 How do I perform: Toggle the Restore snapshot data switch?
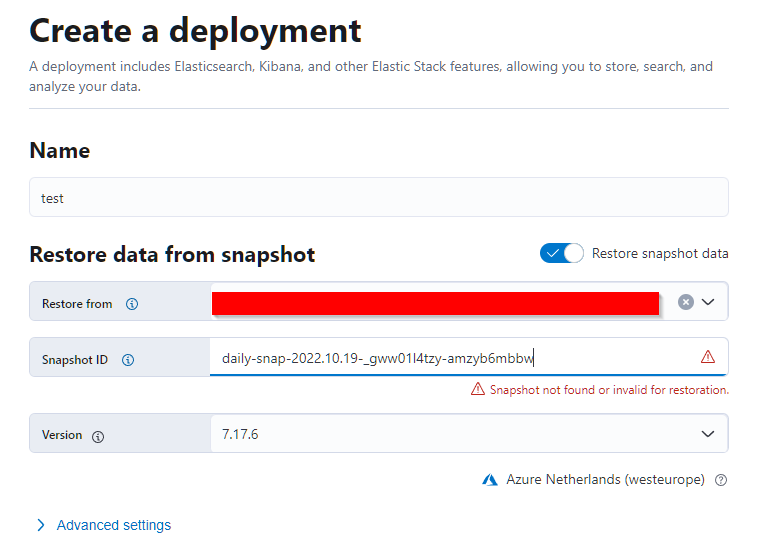[x=561, y=253]
